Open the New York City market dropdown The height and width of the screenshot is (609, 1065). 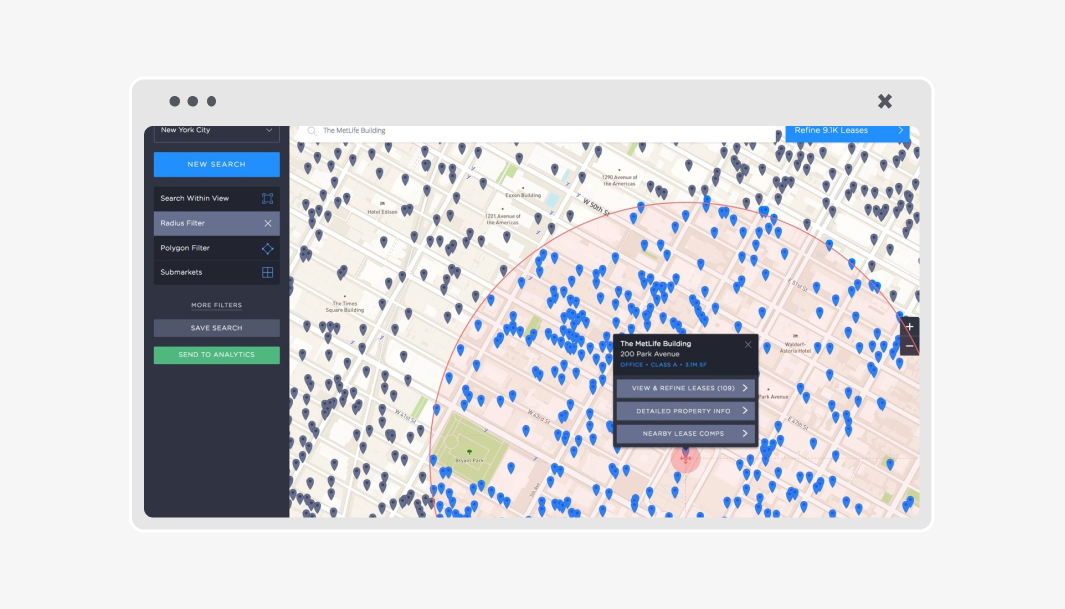tap(217, 132)
